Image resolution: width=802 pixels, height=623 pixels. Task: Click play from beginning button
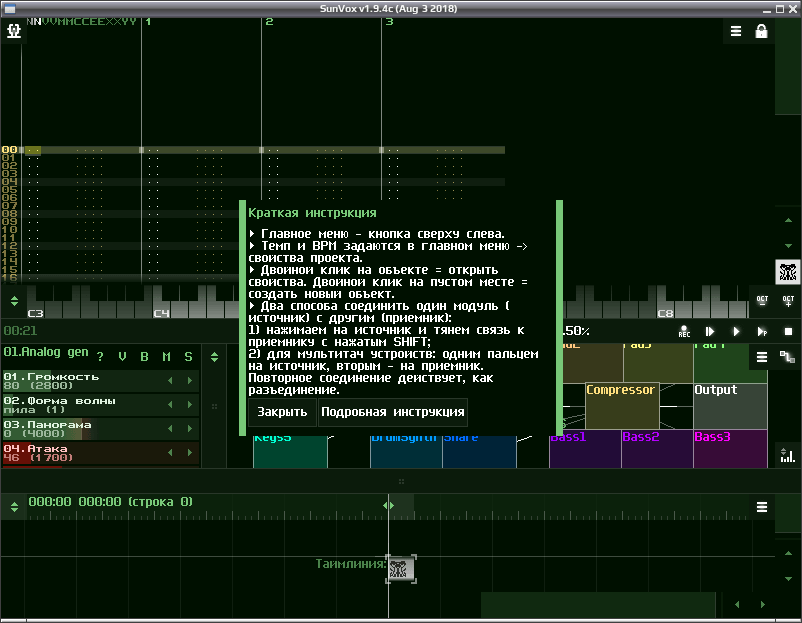(710, 331)
